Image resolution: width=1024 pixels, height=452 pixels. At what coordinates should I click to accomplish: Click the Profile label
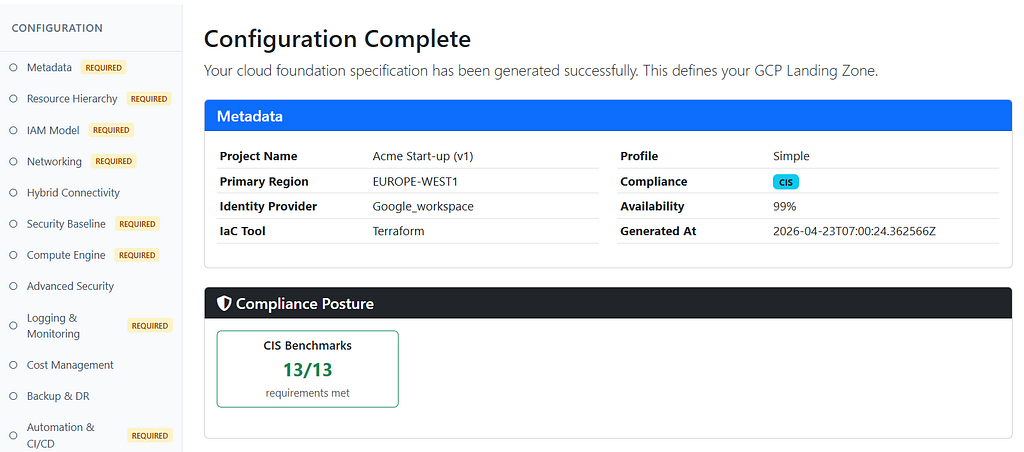[x=639, y=156]
